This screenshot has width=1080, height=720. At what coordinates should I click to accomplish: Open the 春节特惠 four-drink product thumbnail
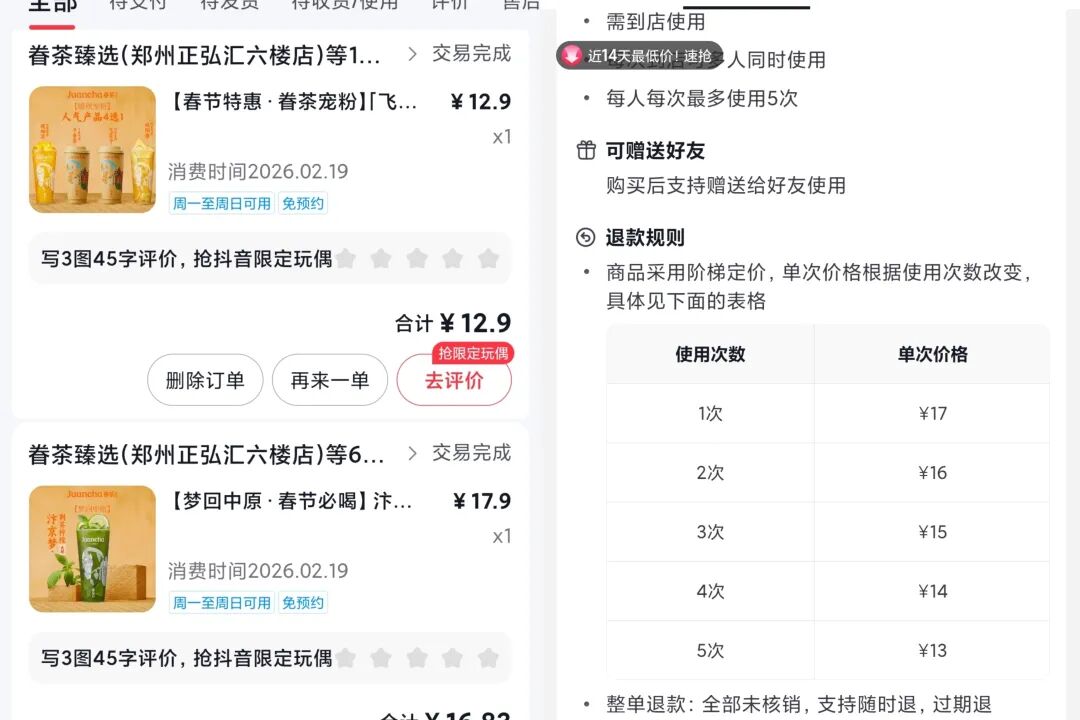(x=92, y=149)
